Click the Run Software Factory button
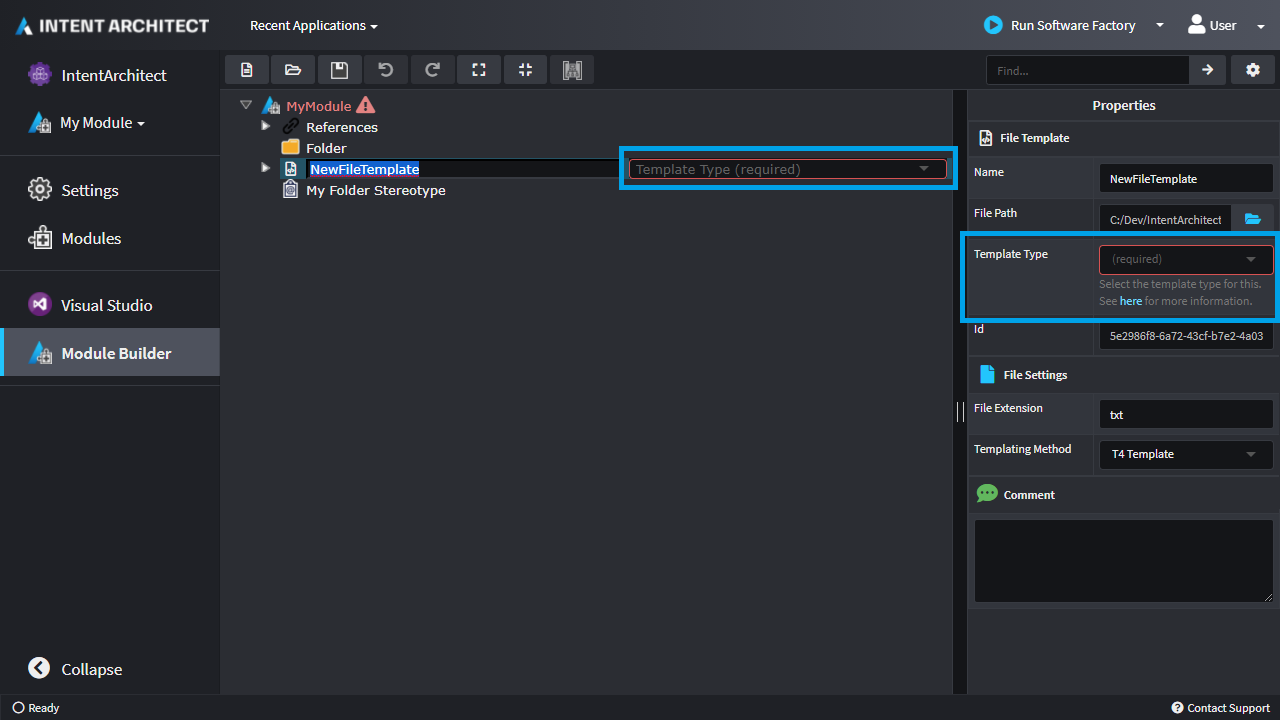The width and height of the screenshot is (1280, 720). (1060, 26)
